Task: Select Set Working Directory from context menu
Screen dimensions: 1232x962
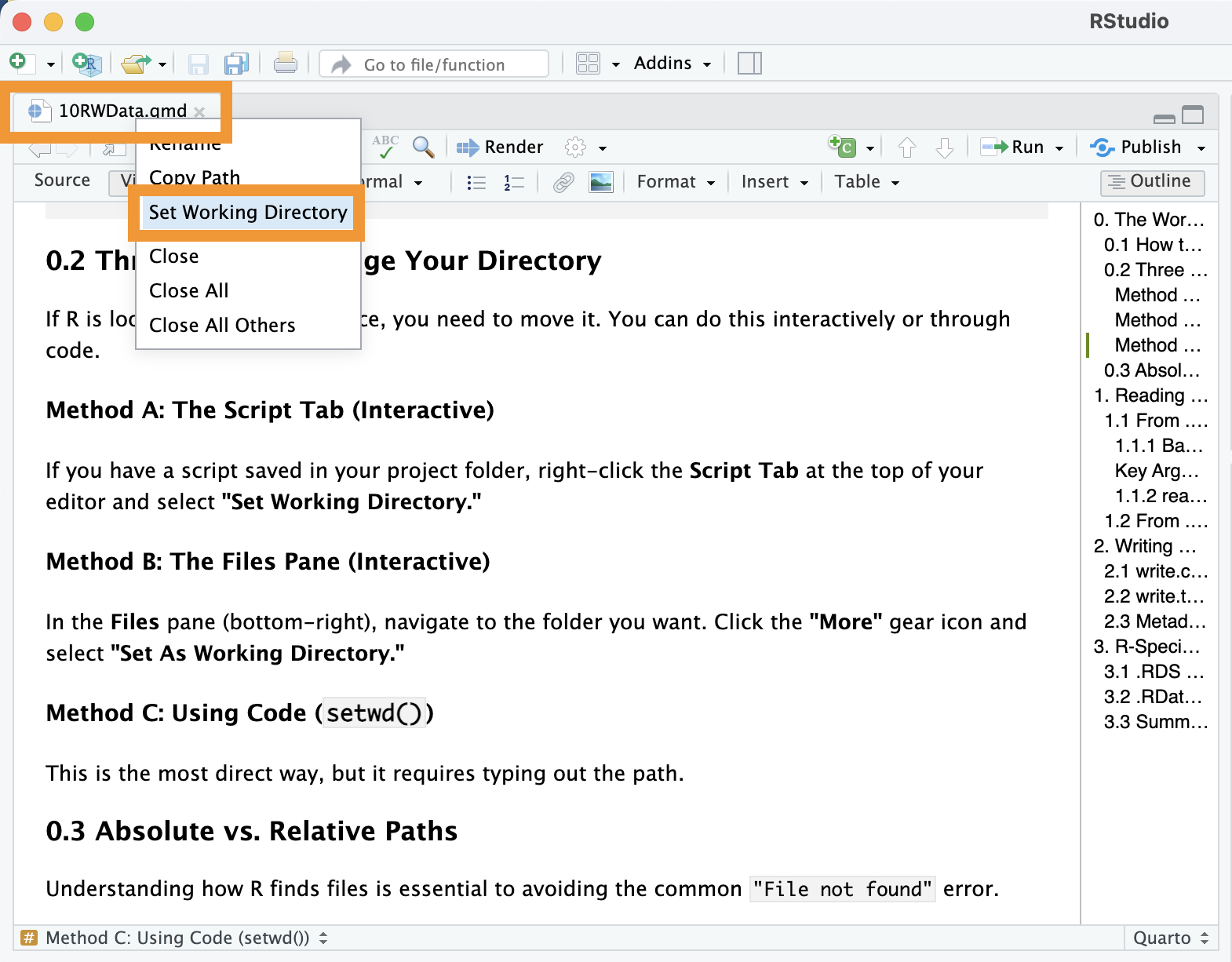Action: point(247,213)
